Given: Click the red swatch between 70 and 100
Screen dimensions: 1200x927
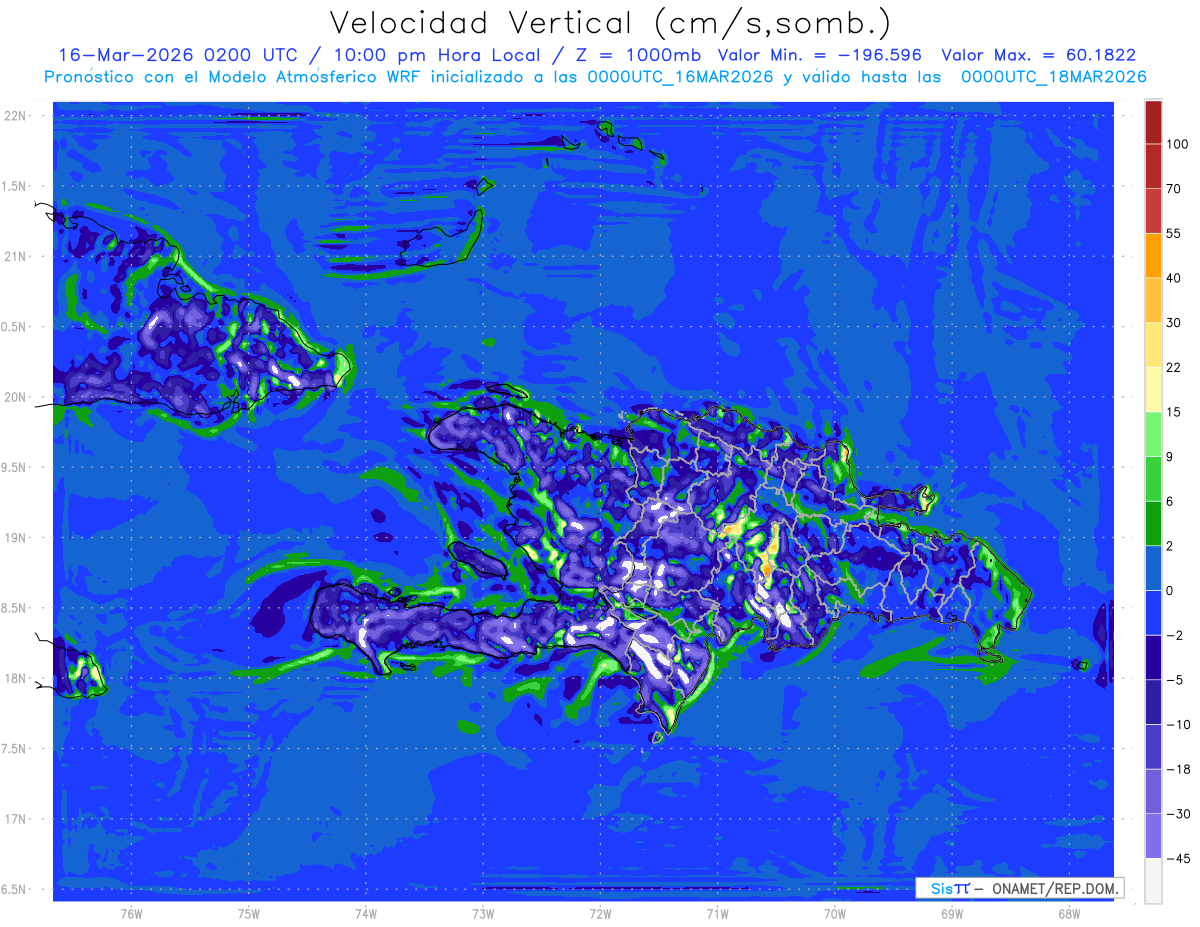Looking at the screenshot, I should coord(1153,167).
